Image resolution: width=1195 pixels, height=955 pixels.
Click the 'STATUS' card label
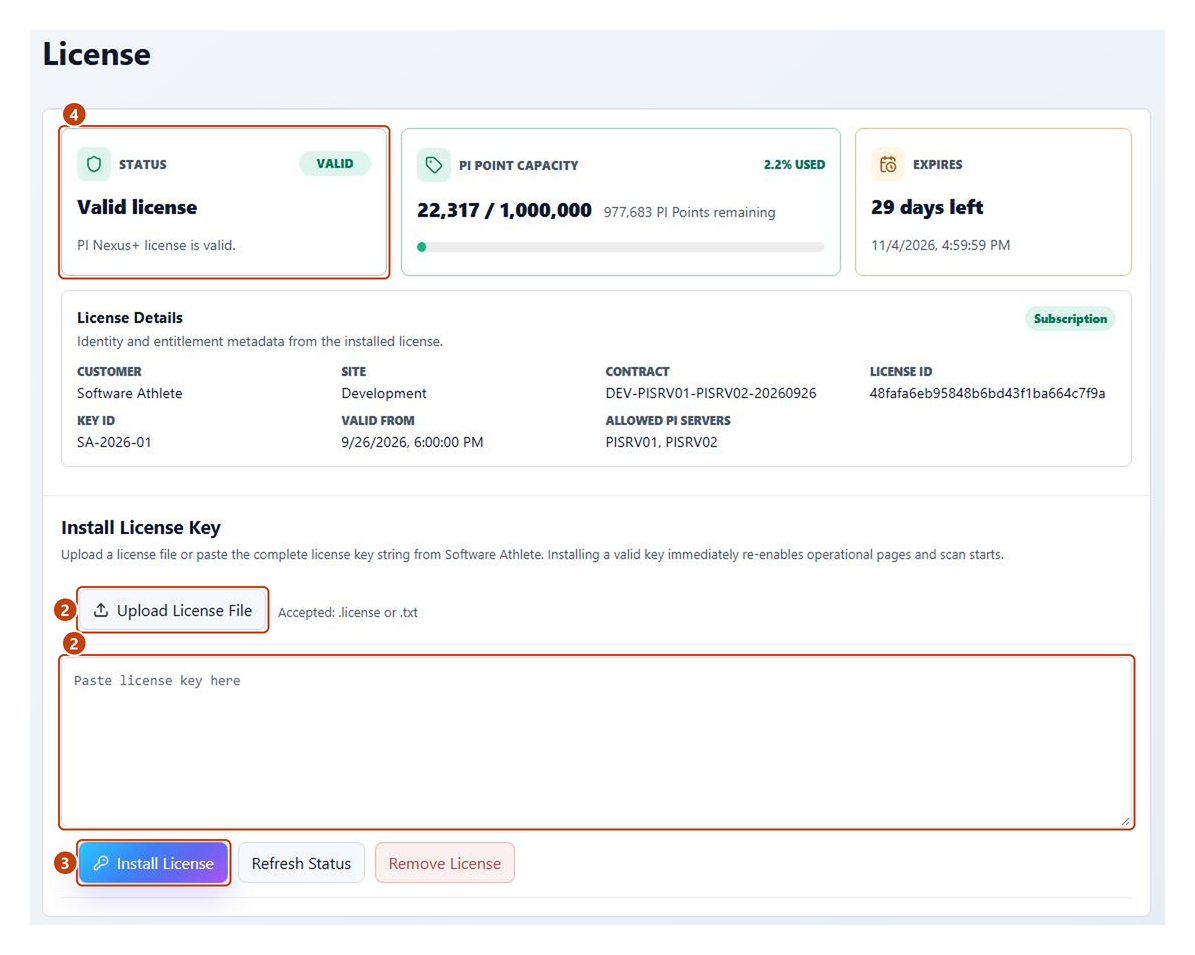(x=143, y=165)
